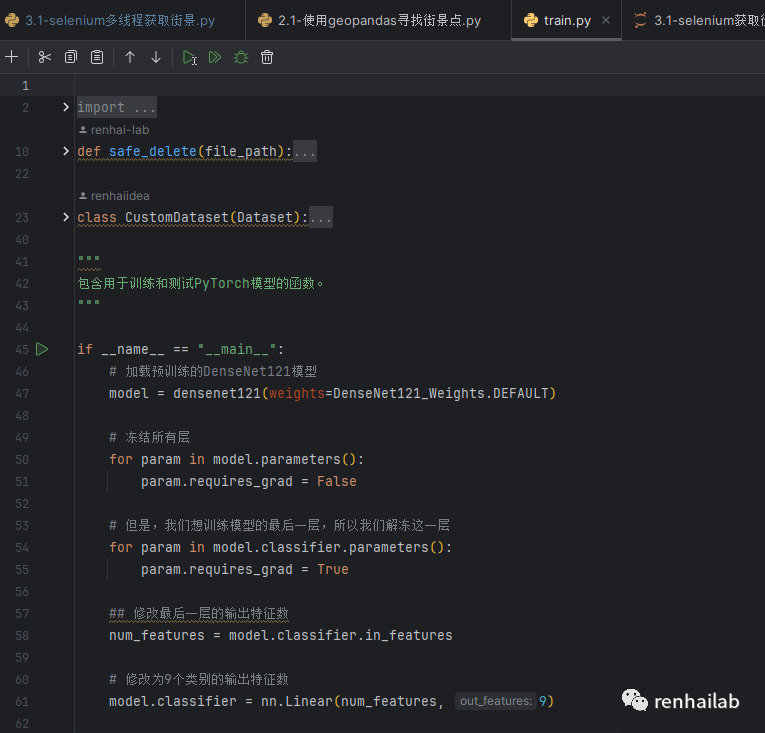The height and width of the screenshot is (733, 765).
Task: Open author hint renhaiidea
Action: point(114,196)
